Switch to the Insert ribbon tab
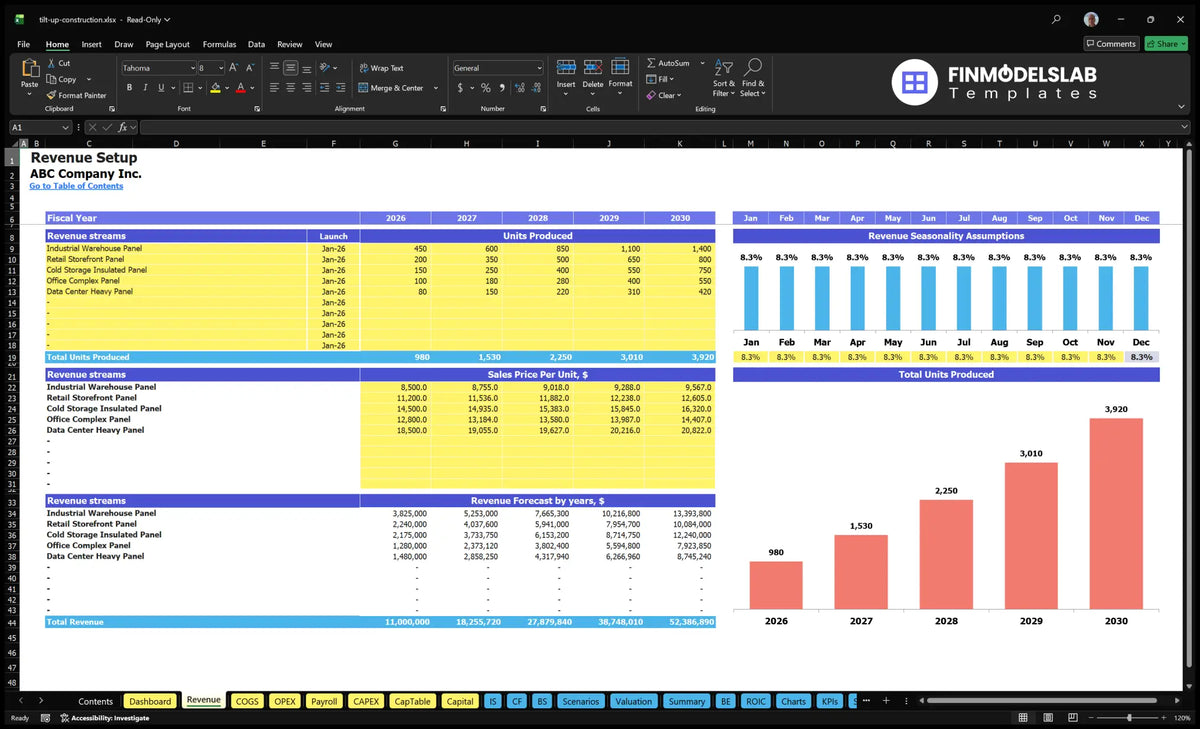Image resolution: width=1200 pixels, height=729 pixels. (x=91, y=44)
